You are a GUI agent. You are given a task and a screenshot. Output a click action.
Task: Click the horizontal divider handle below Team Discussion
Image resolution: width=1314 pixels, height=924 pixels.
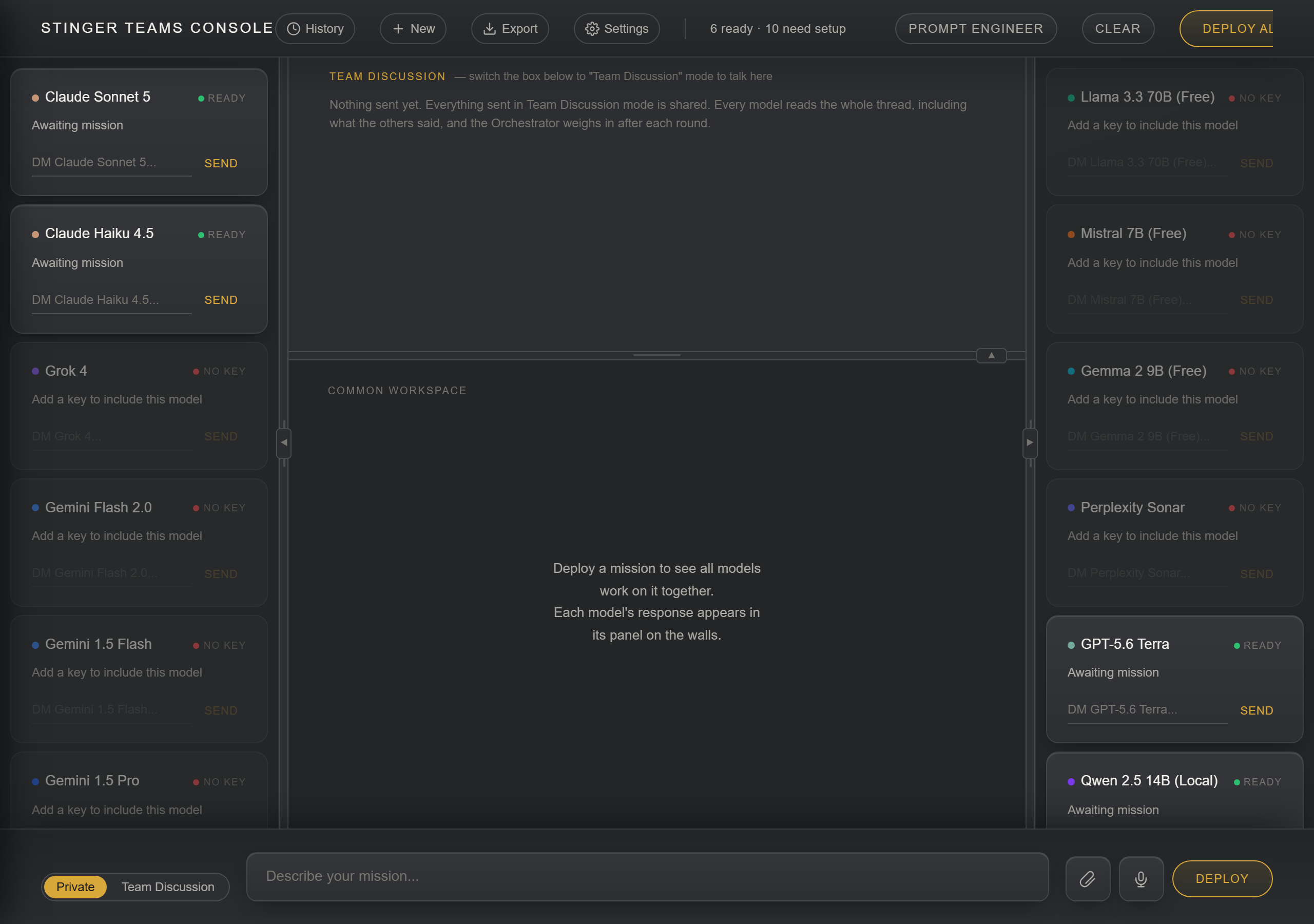tap(656, 356)
